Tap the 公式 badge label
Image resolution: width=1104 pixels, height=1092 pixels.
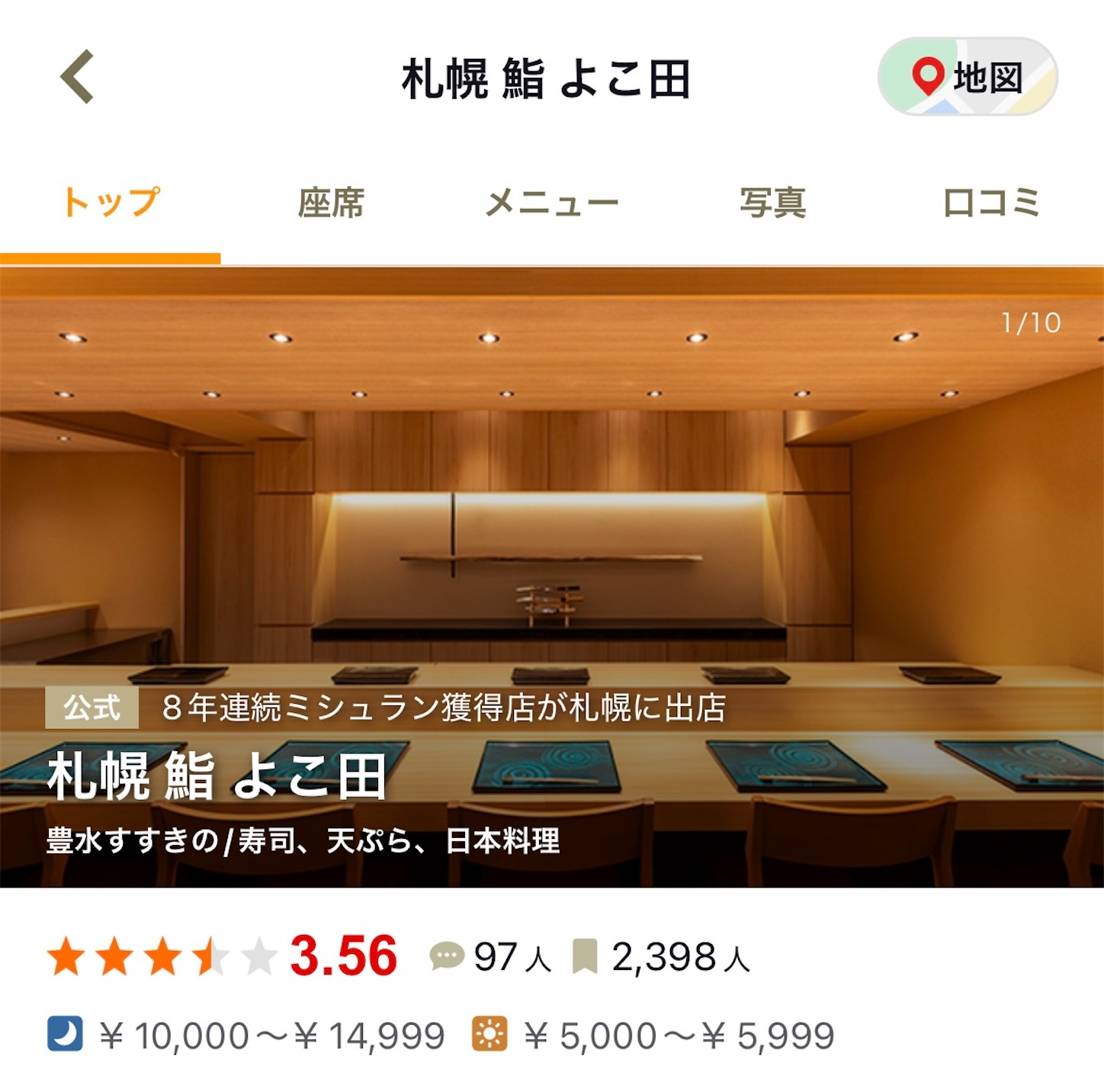[91, 708]
